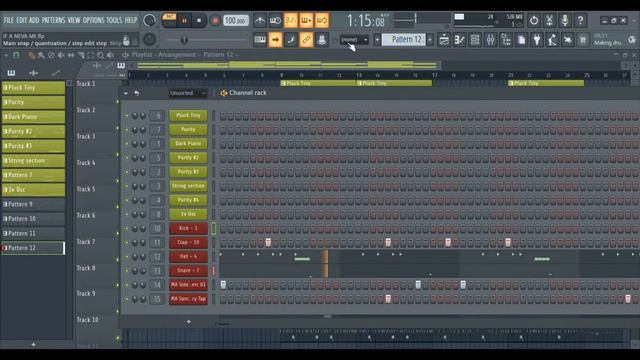Open playlist options menu arrow
Viewport: 640px width, 360px height.
tap(6, 55)
